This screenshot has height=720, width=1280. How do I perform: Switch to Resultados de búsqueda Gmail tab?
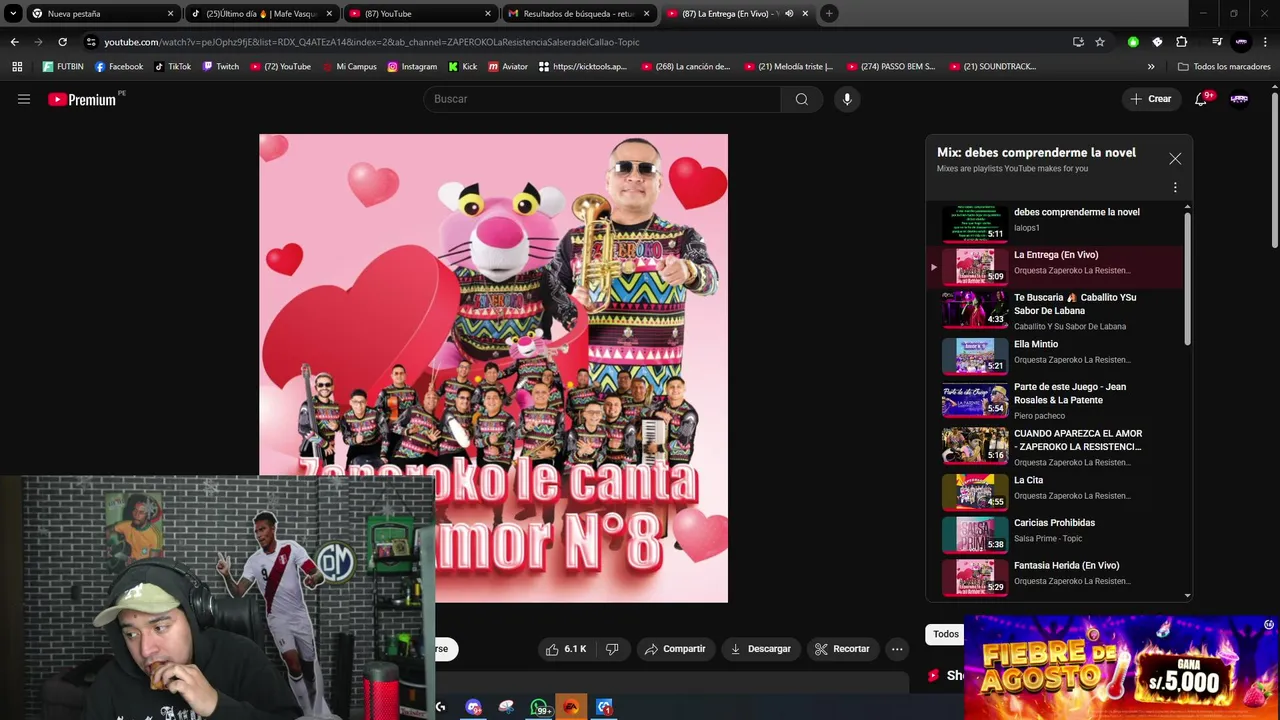[579, 14]
